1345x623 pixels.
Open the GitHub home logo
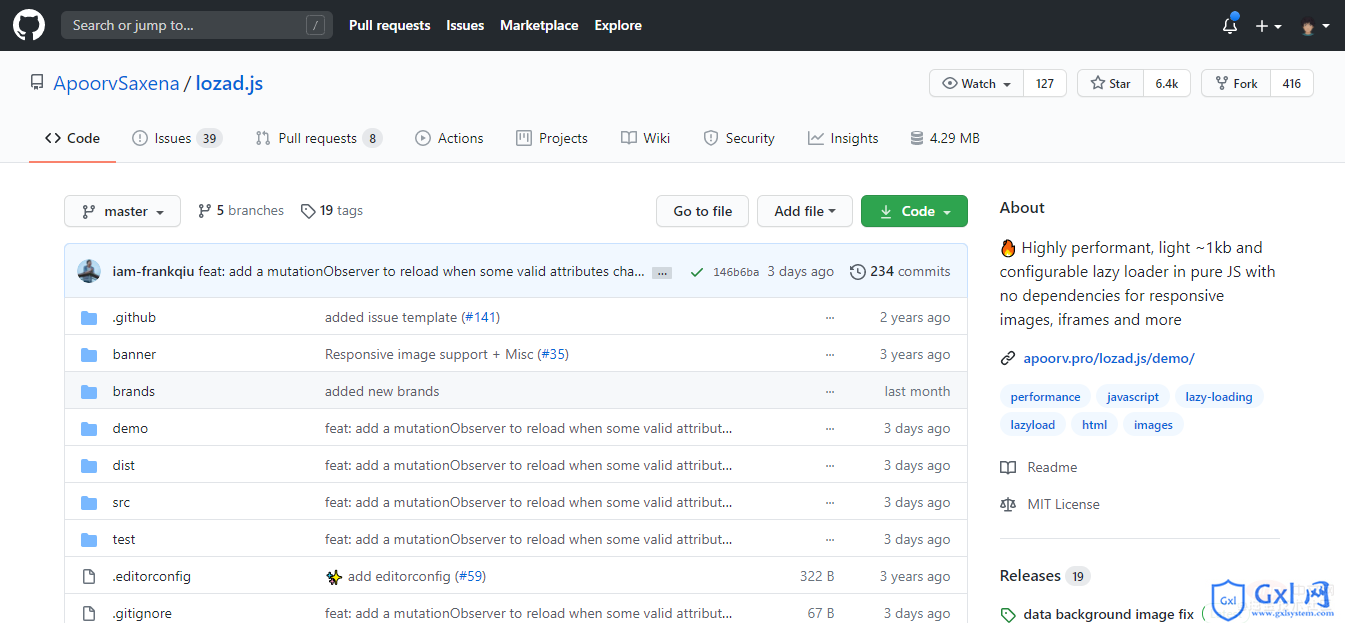point(29,25)
